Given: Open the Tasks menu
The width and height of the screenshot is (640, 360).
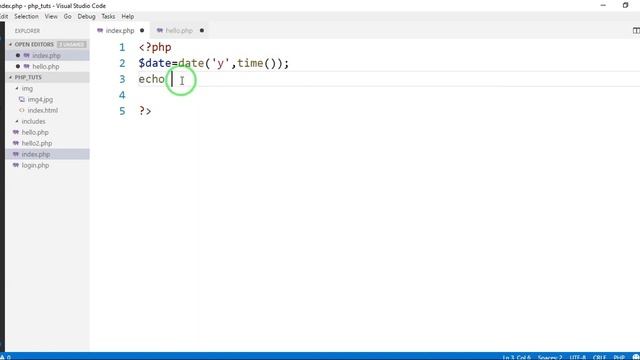Looking at the screenshot, I should point(108,16).
